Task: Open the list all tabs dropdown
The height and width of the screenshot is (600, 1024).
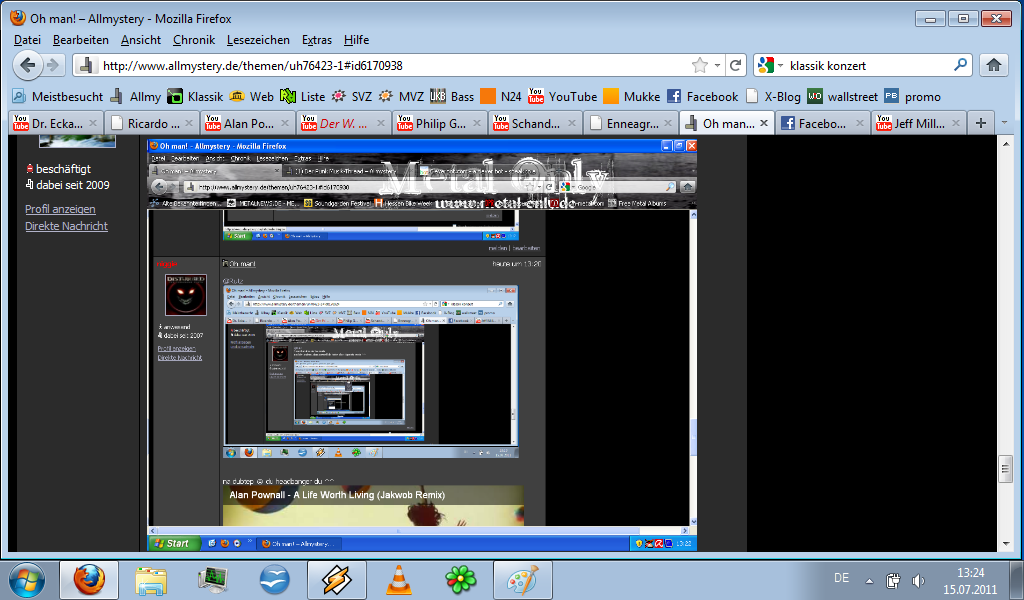Action: tap(1004, 123)
